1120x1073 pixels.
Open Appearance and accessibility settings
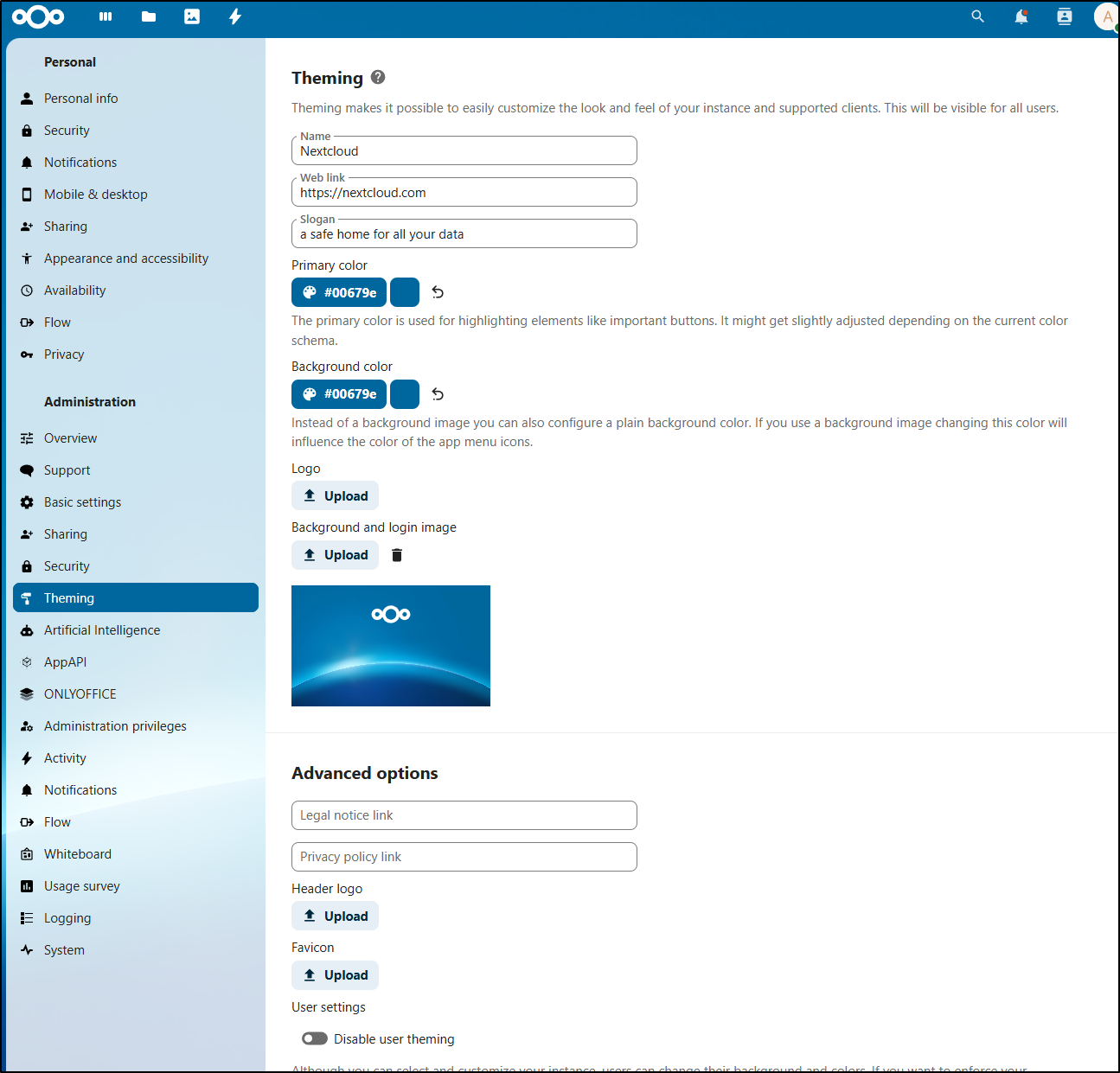pyautogui.click(x=136, y=259)
